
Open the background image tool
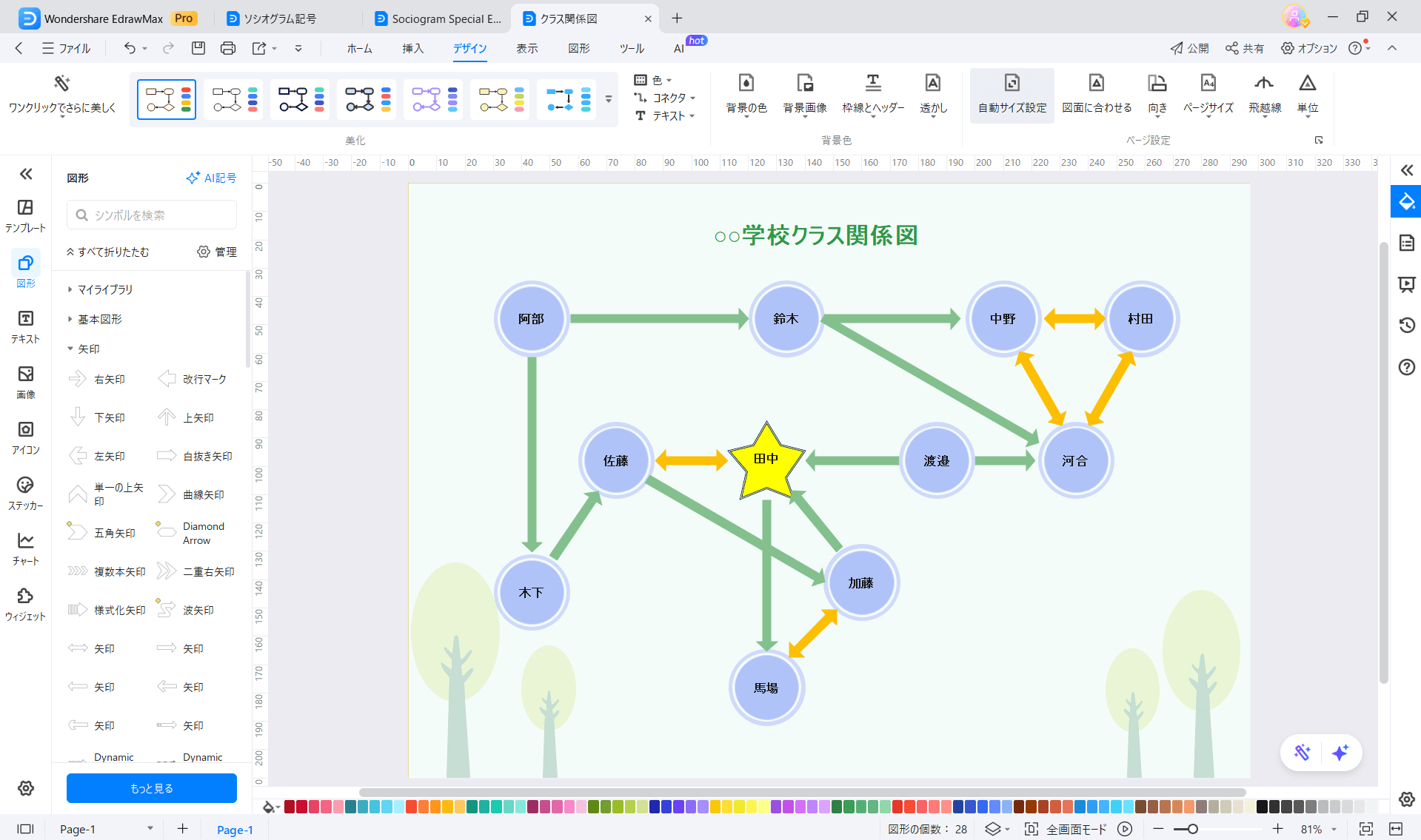click(x=805, y=95)
